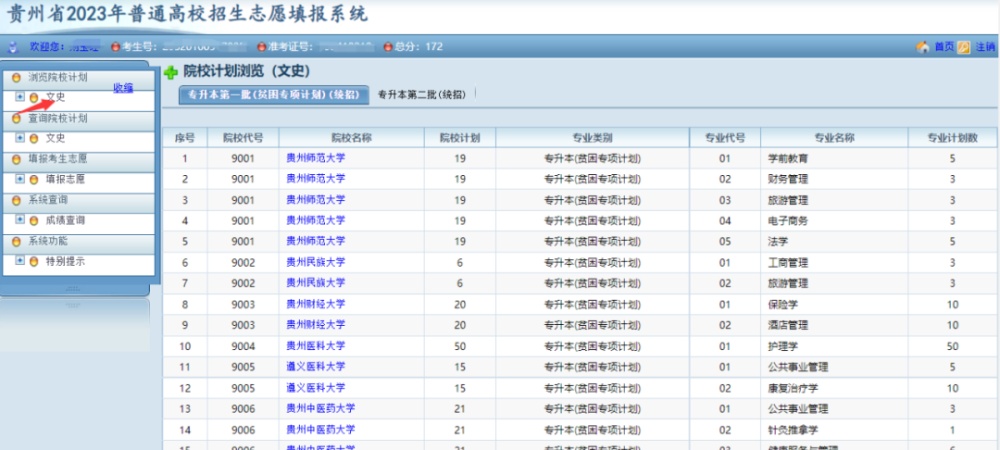Expand the 特别提示 tree node

tap(20, 261)
